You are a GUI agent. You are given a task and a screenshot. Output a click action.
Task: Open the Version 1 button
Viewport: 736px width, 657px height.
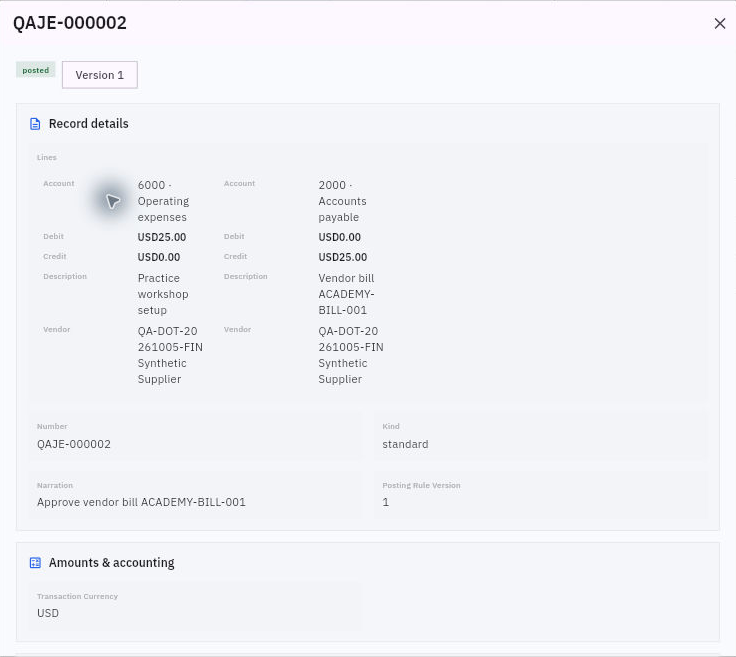click(x=100, y=75)
